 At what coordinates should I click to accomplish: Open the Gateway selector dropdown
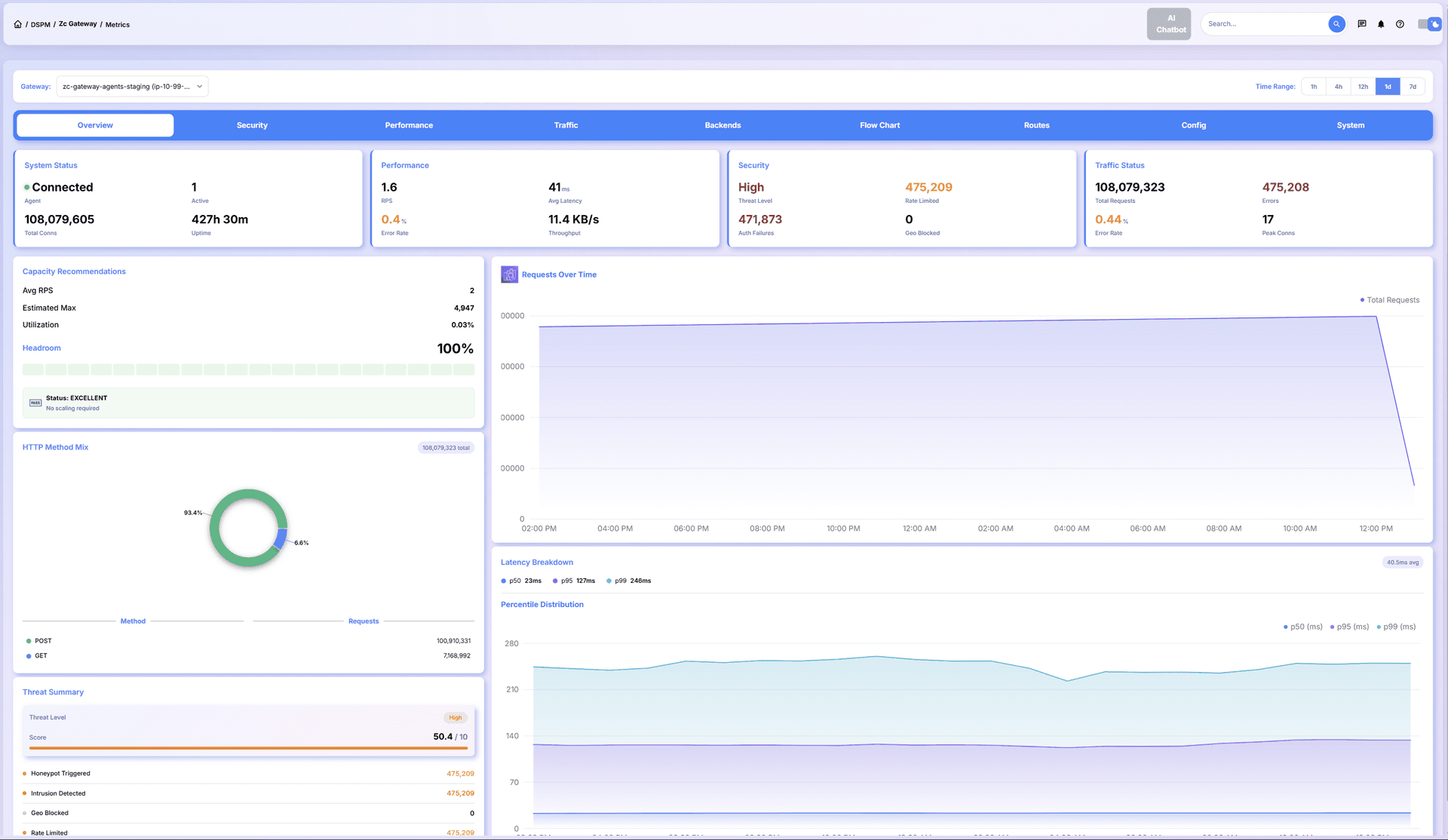coord(132,87)
